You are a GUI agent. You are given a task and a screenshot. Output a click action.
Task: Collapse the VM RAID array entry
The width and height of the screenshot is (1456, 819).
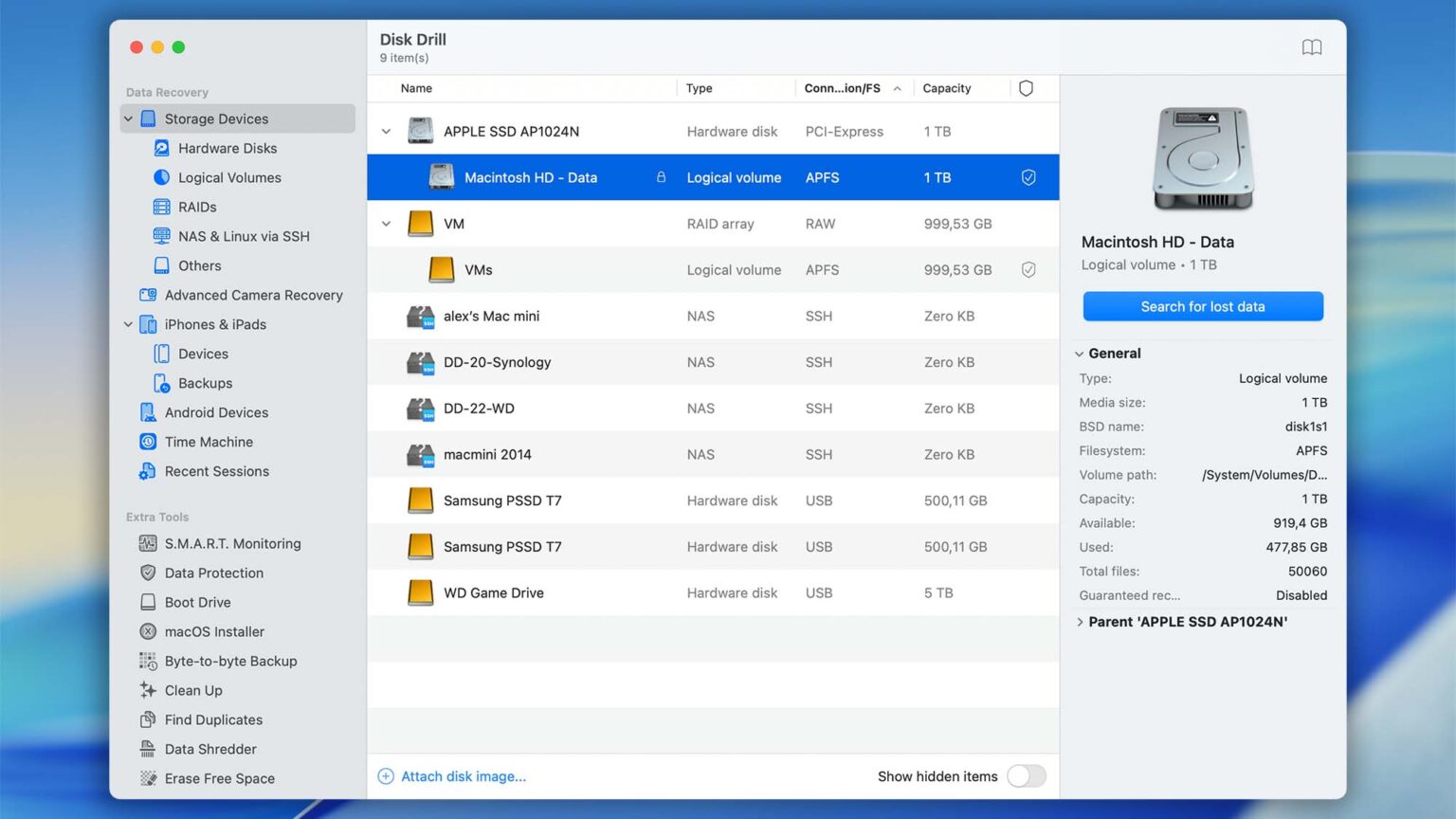(x=386, y=224)
